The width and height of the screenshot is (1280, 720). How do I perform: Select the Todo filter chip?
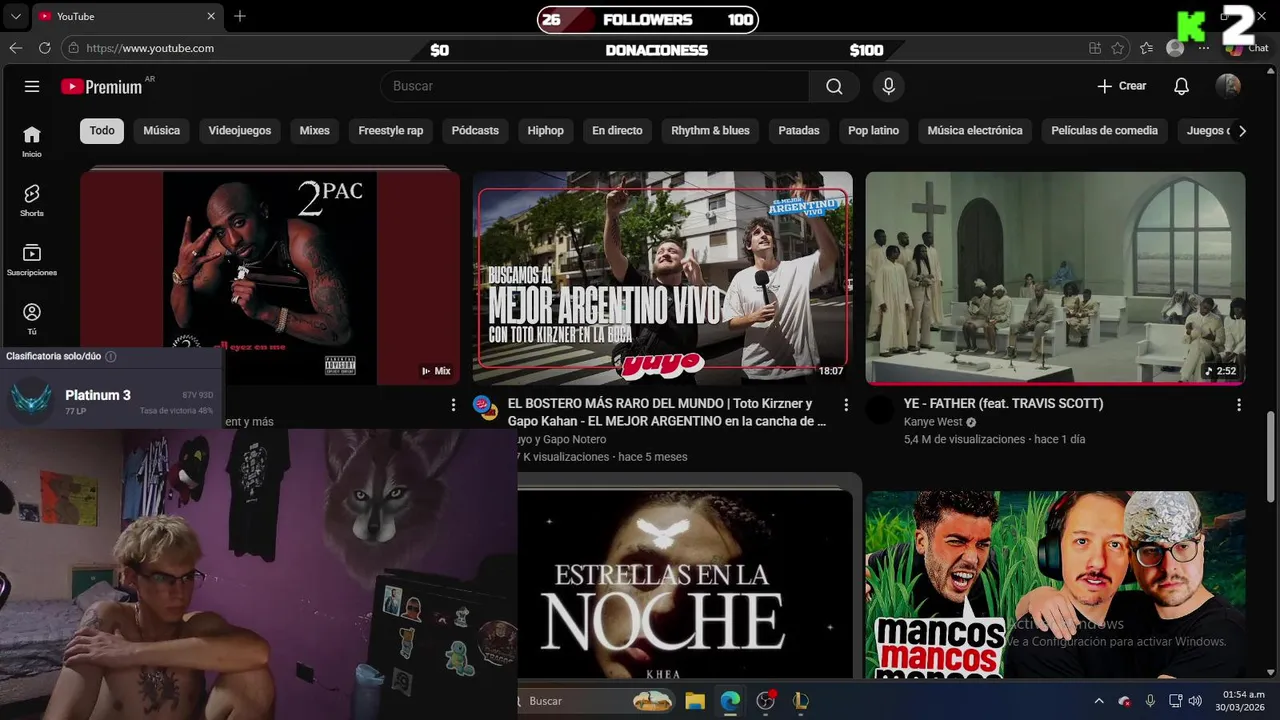coord(102,131)
